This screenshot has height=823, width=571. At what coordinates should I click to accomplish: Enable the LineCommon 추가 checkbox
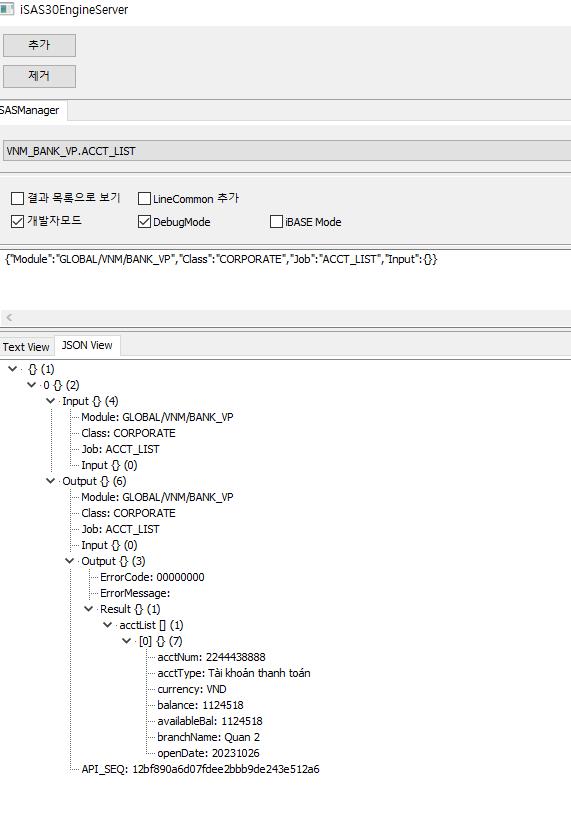144,198
